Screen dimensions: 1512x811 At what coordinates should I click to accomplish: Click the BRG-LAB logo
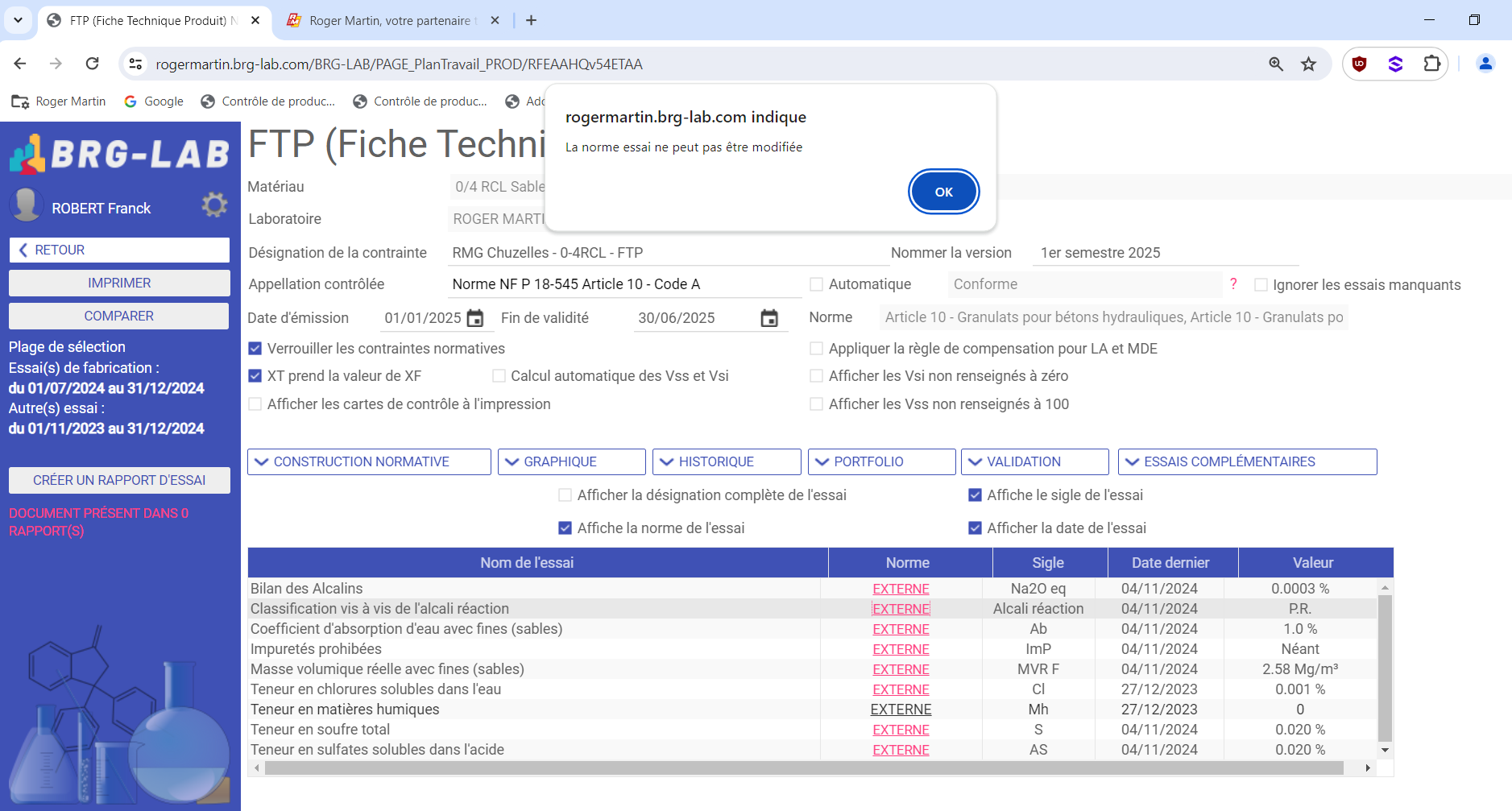click(x=119, y=154)
